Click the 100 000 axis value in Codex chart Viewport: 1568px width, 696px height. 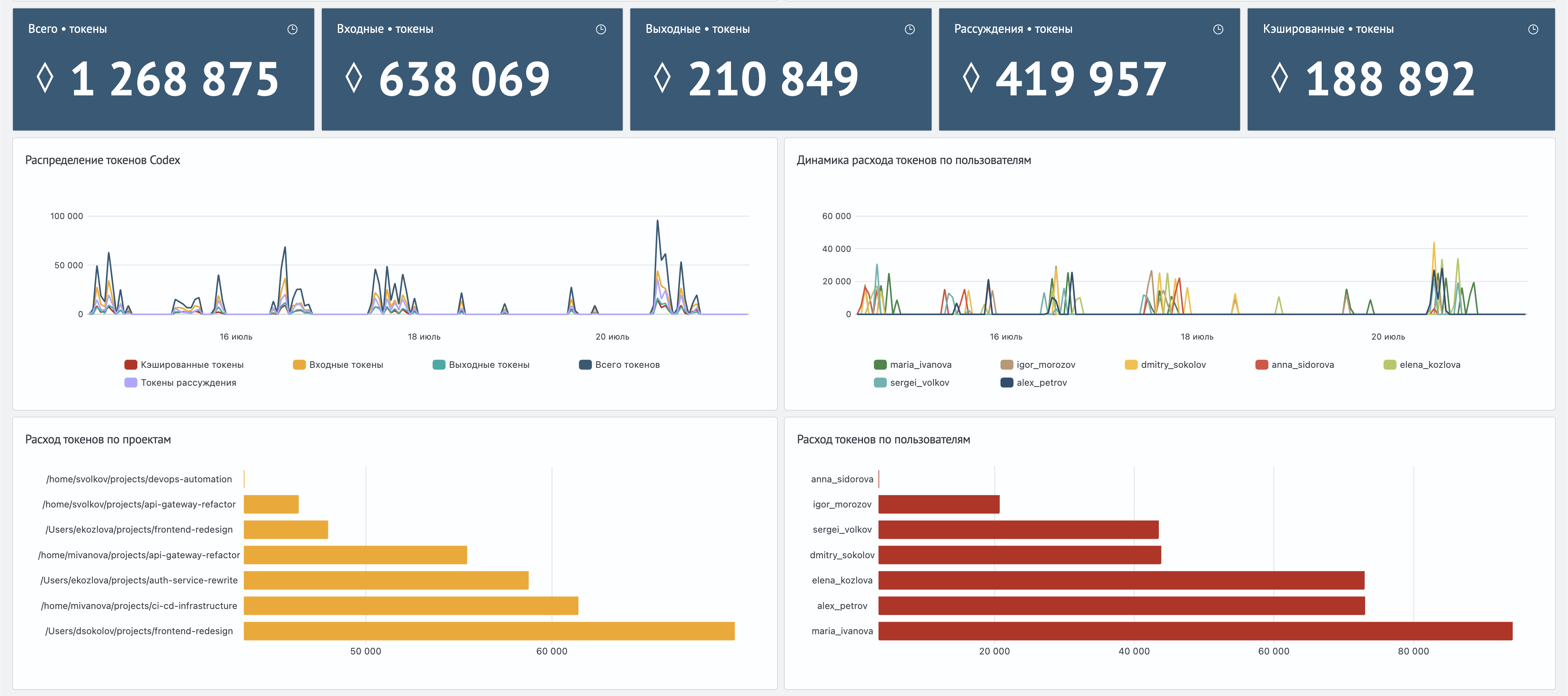66,216
